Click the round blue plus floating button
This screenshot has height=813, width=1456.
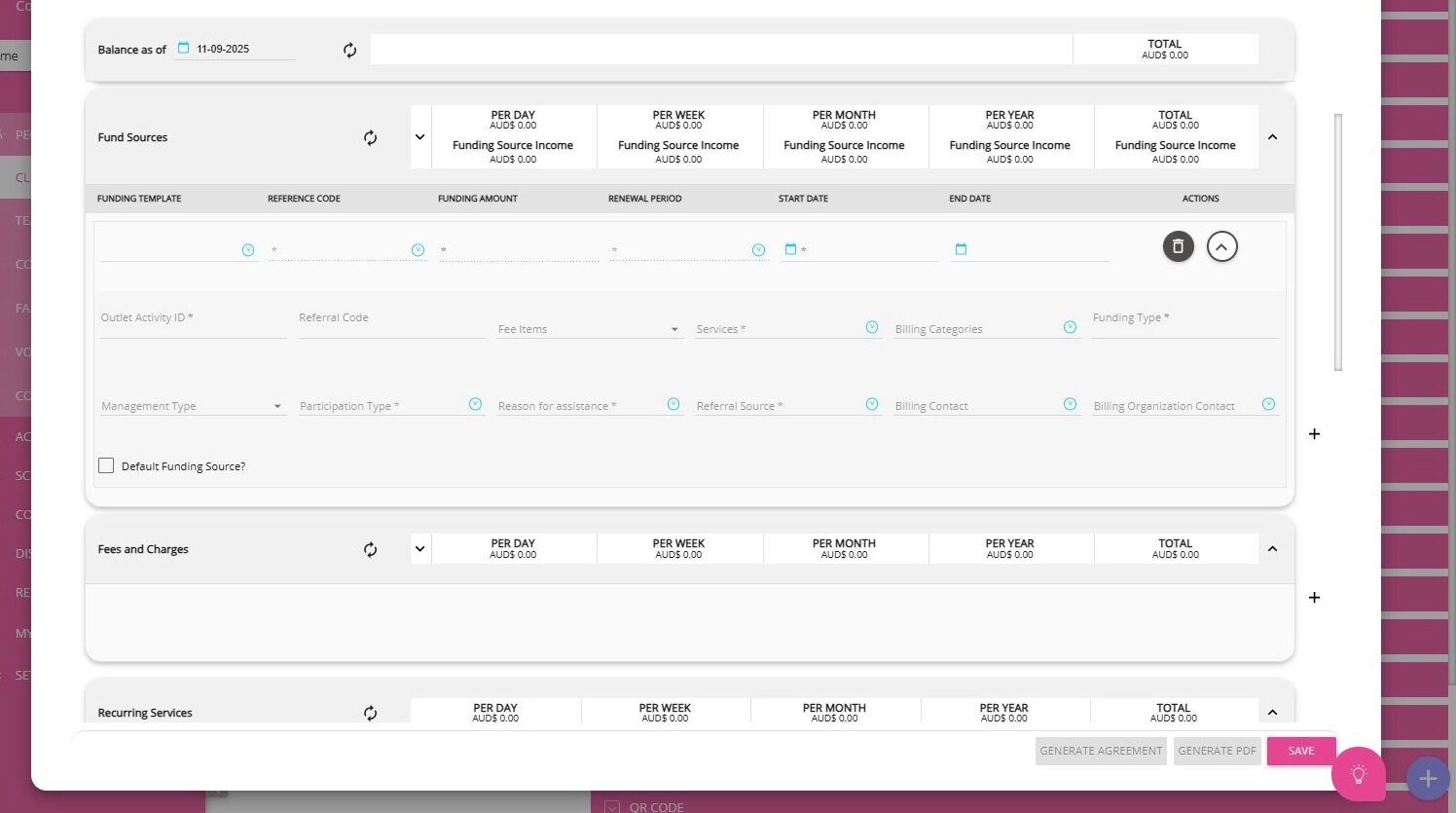(1428, 779)
